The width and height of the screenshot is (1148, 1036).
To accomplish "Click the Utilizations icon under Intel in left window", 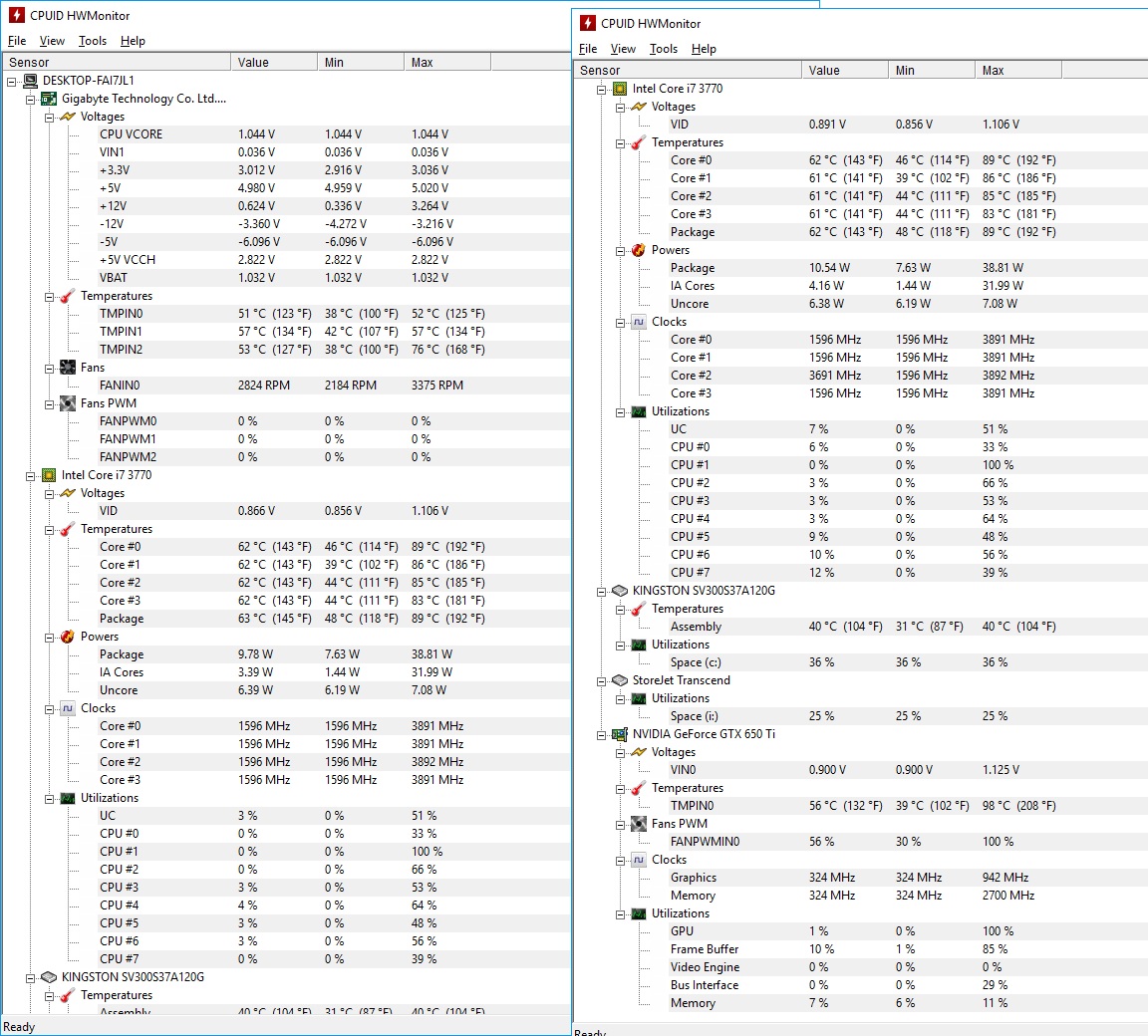I will pos(68,798).
